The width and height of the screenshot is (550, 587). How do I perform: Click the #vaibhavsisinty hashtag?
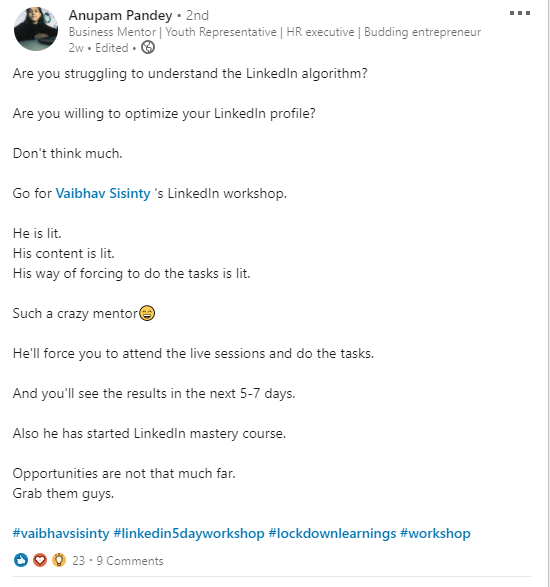click(61, 533)
